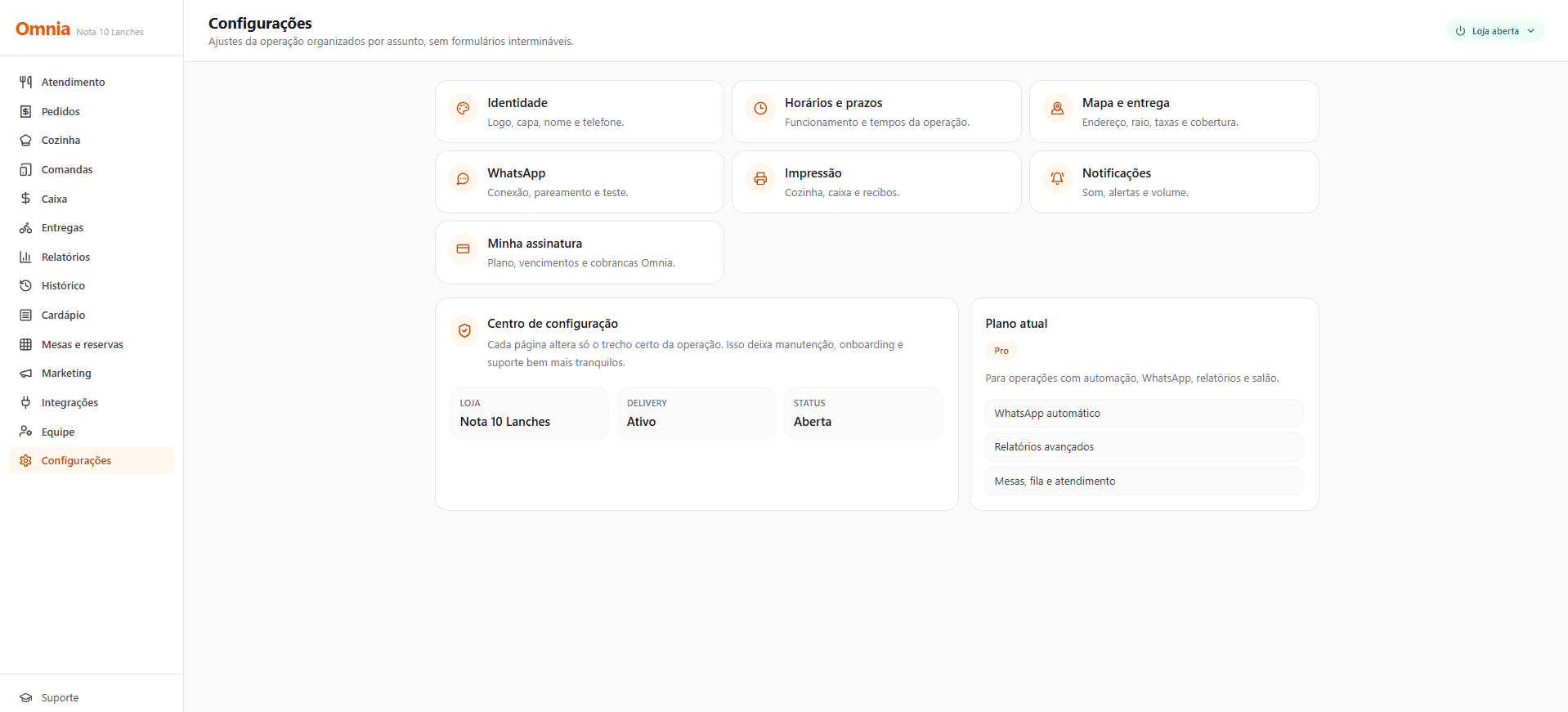Open Atendimento in the sidebar
Viewport: 1568px width, 712px height.
click(92, 82)
